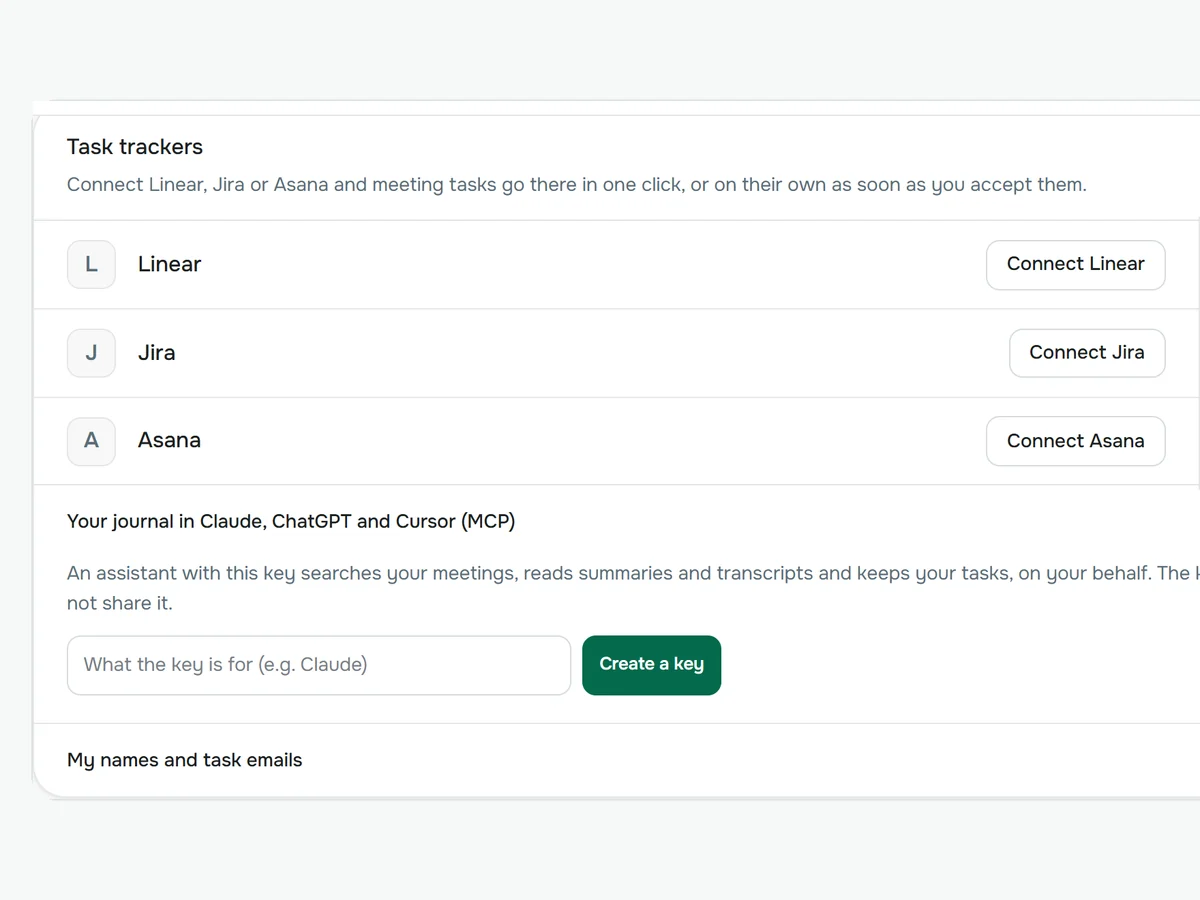Screen dimensions: 1200x900
Task: Connect the Jira task tracker
Action: pyautogui.click(x=1087, y=353)
